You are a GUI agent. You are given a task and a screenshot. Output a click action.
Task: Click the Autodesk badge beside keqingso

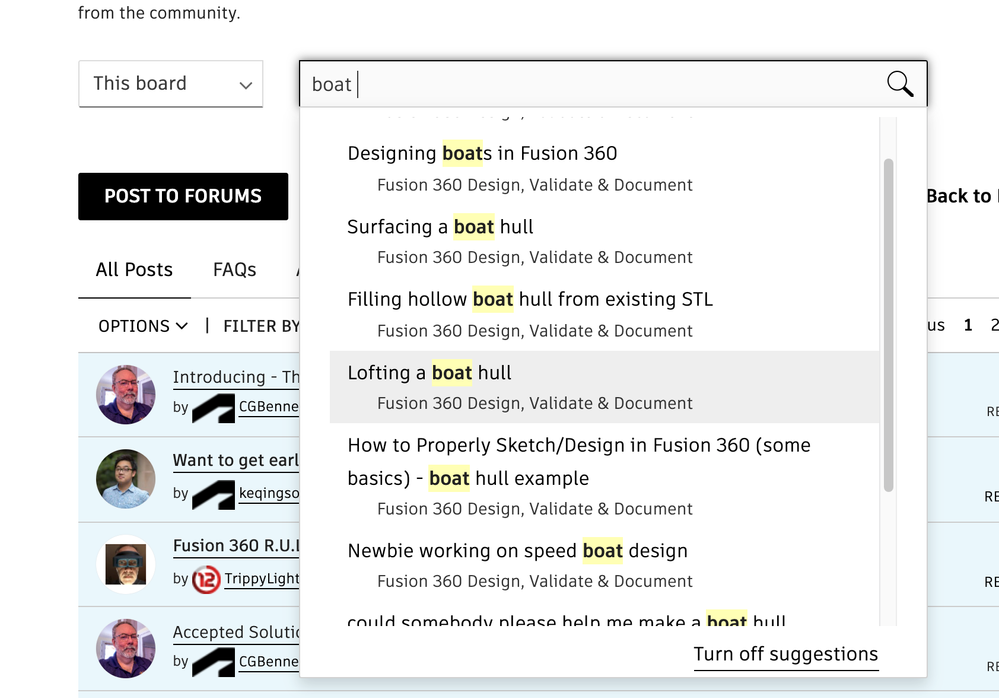[213, 494]
